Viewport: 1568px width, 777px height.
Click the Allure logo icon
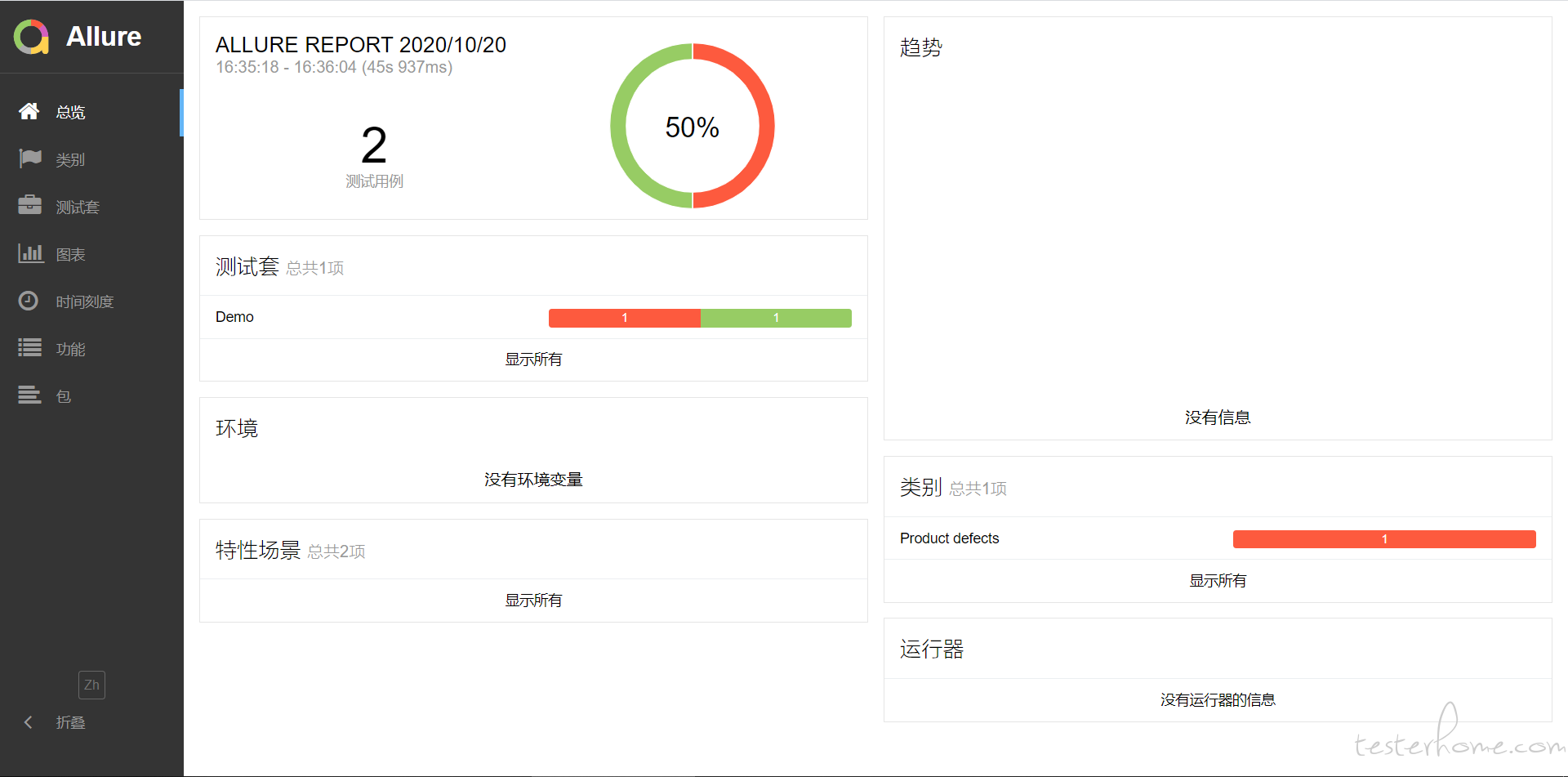pos(32,37)
